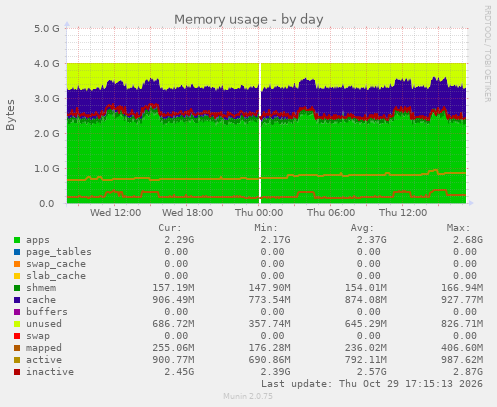Click the 'mapped' legend label
The image size is (497, 407).
click(44, 348)
